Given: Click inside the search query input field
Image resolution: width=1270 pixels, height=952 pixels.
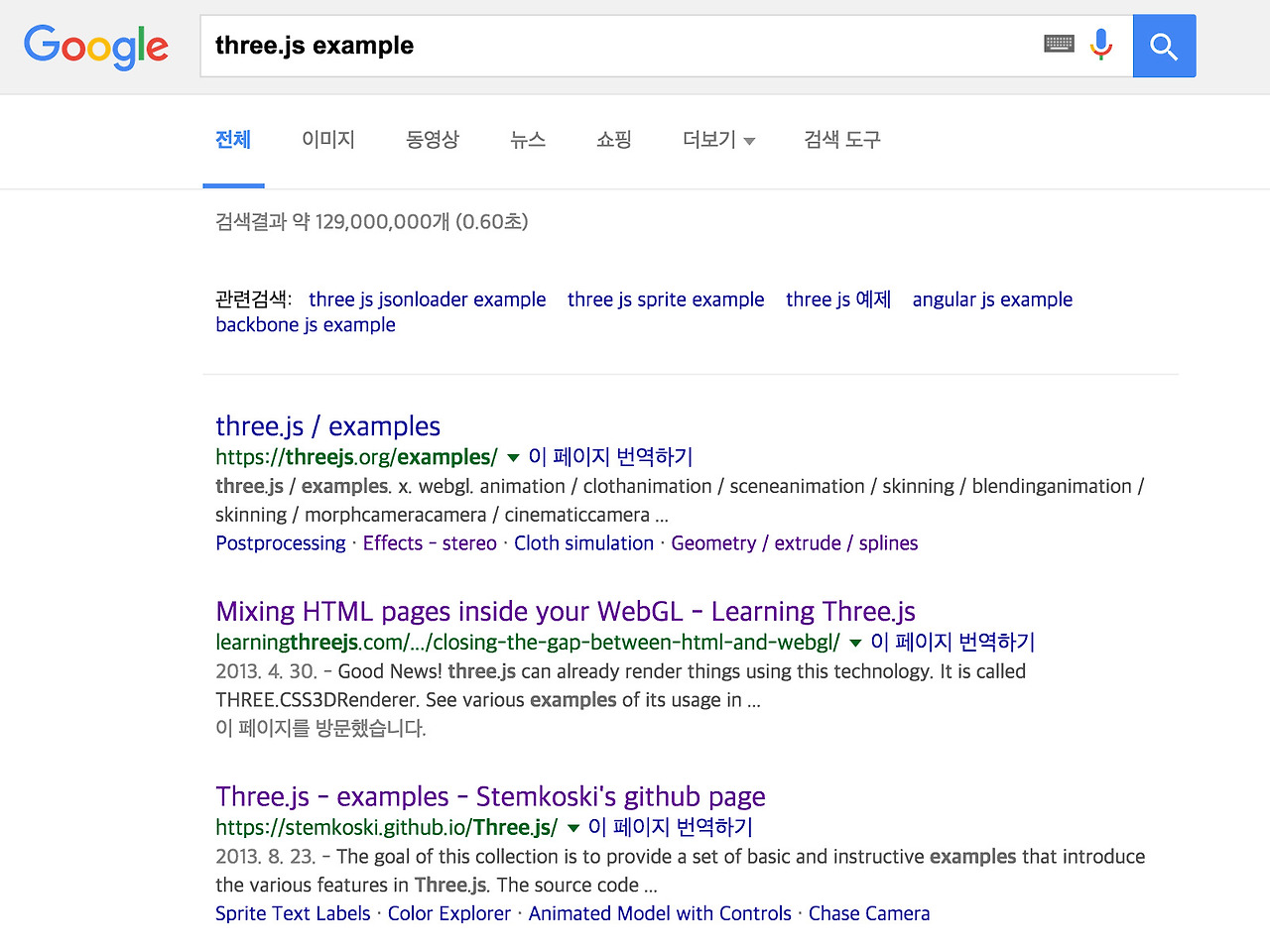Looking at the screenshot, I should tap(595, 45).
